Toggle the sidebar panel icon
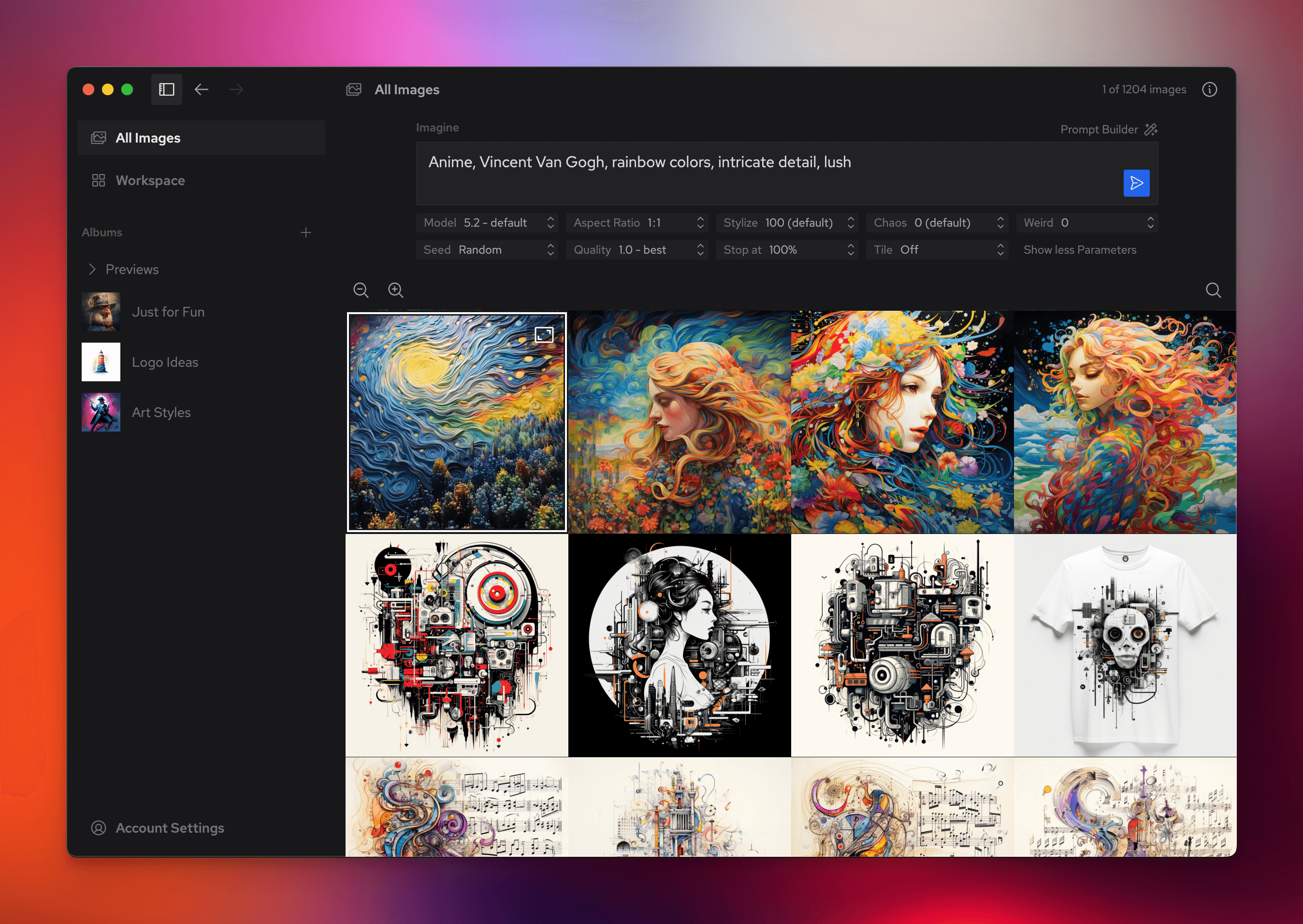 point(166,89)
